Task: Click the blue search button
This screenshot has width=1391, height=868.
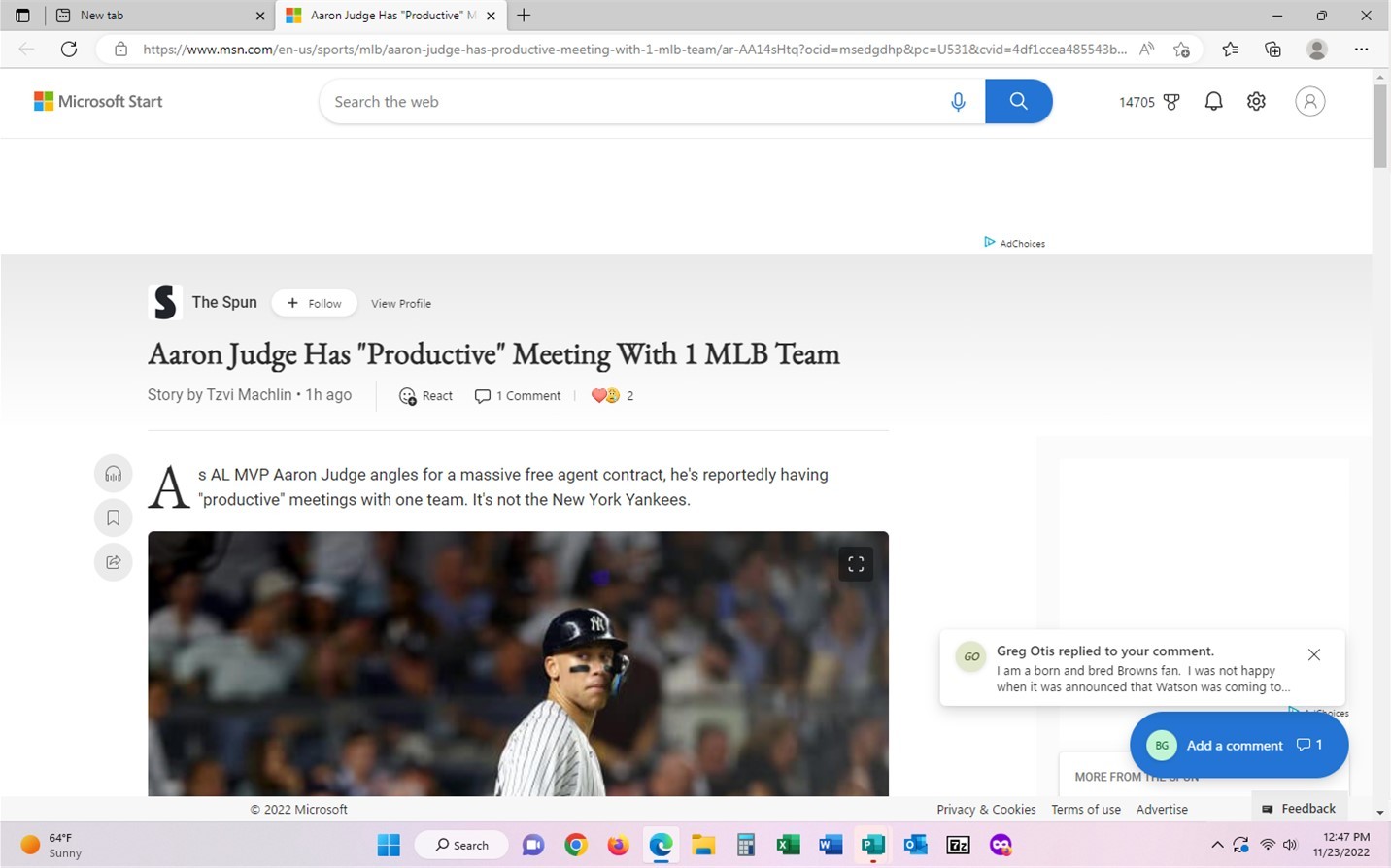Action: 1018,101
